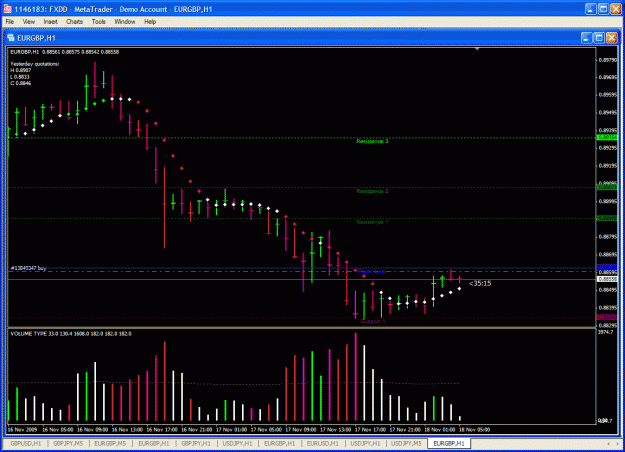625x452 pixels.
Task: Click the 'H 0.8987' yesterday high value
Action: tap(20, 70)
